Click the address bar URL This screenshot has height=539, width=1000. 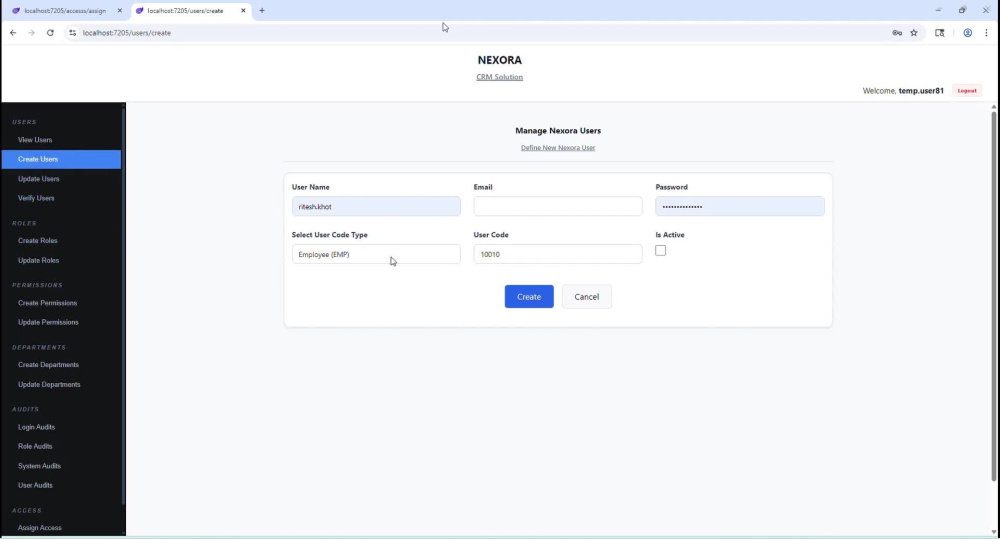(x=127, y=33)
